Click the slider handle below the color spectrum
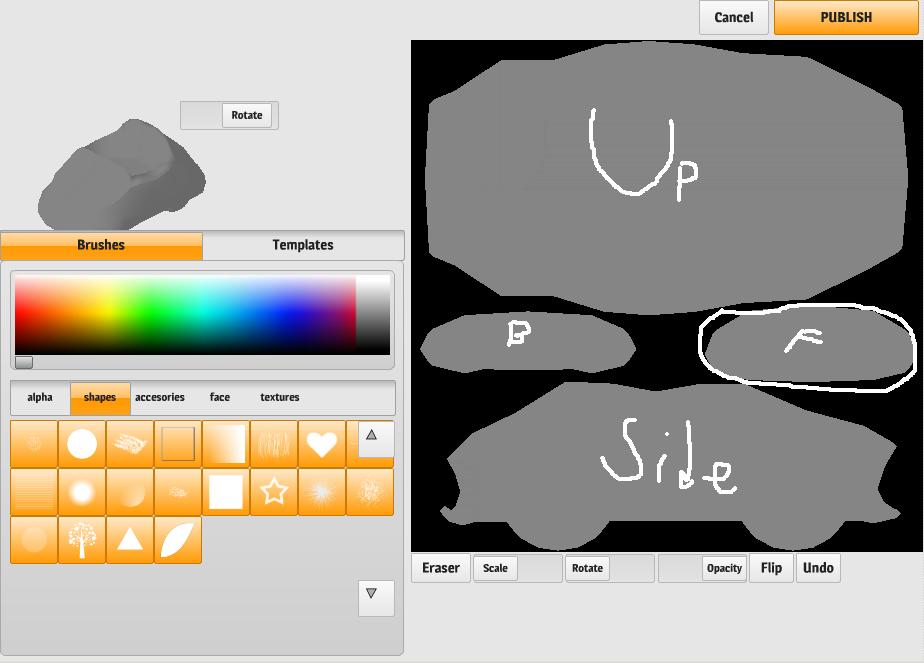Image resolution: width=924 pixels, height=663 pixels. (x=24, y=362)
